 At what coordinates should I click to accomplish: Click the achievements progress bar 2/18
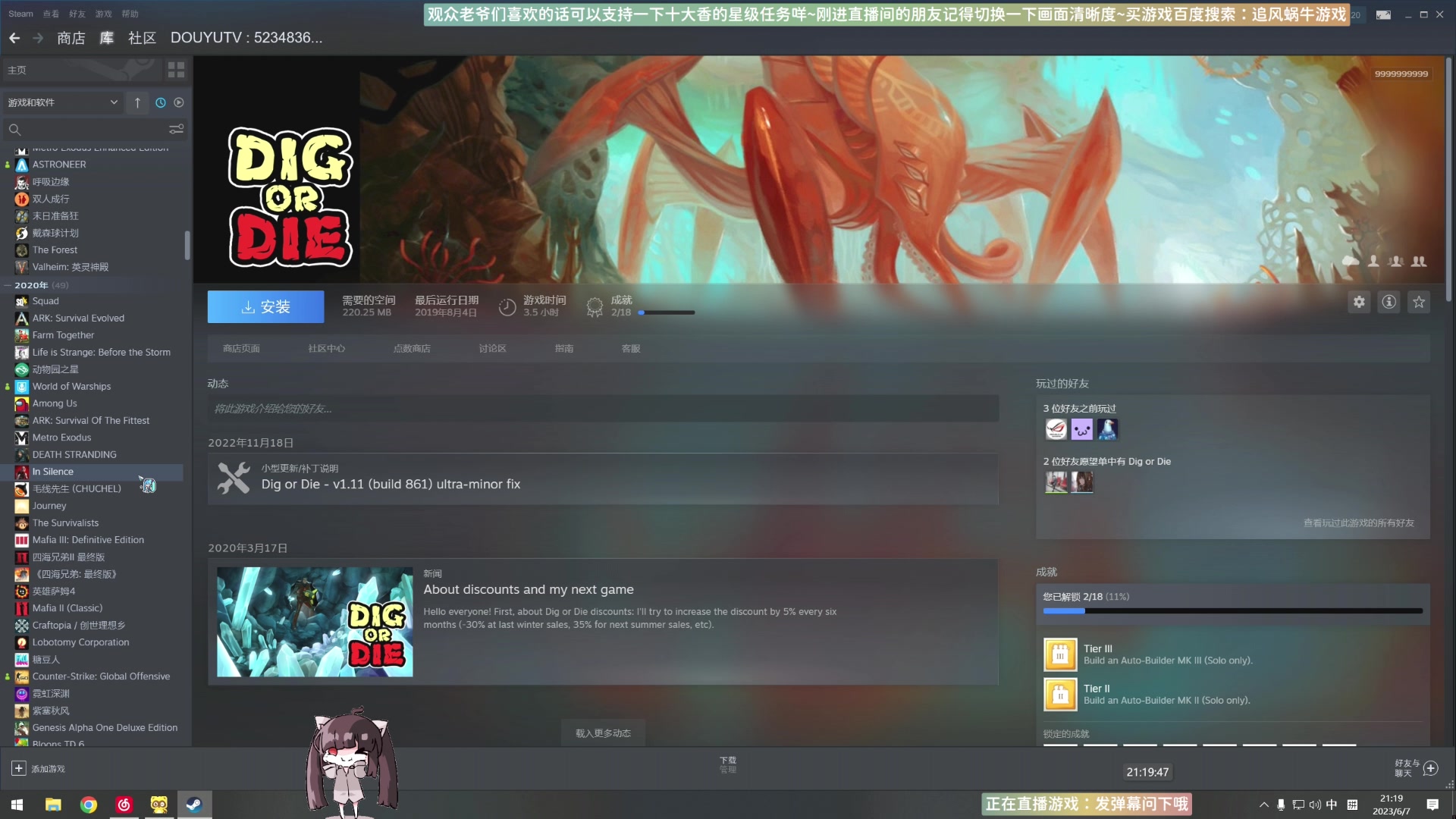click(x=666, y=312)
